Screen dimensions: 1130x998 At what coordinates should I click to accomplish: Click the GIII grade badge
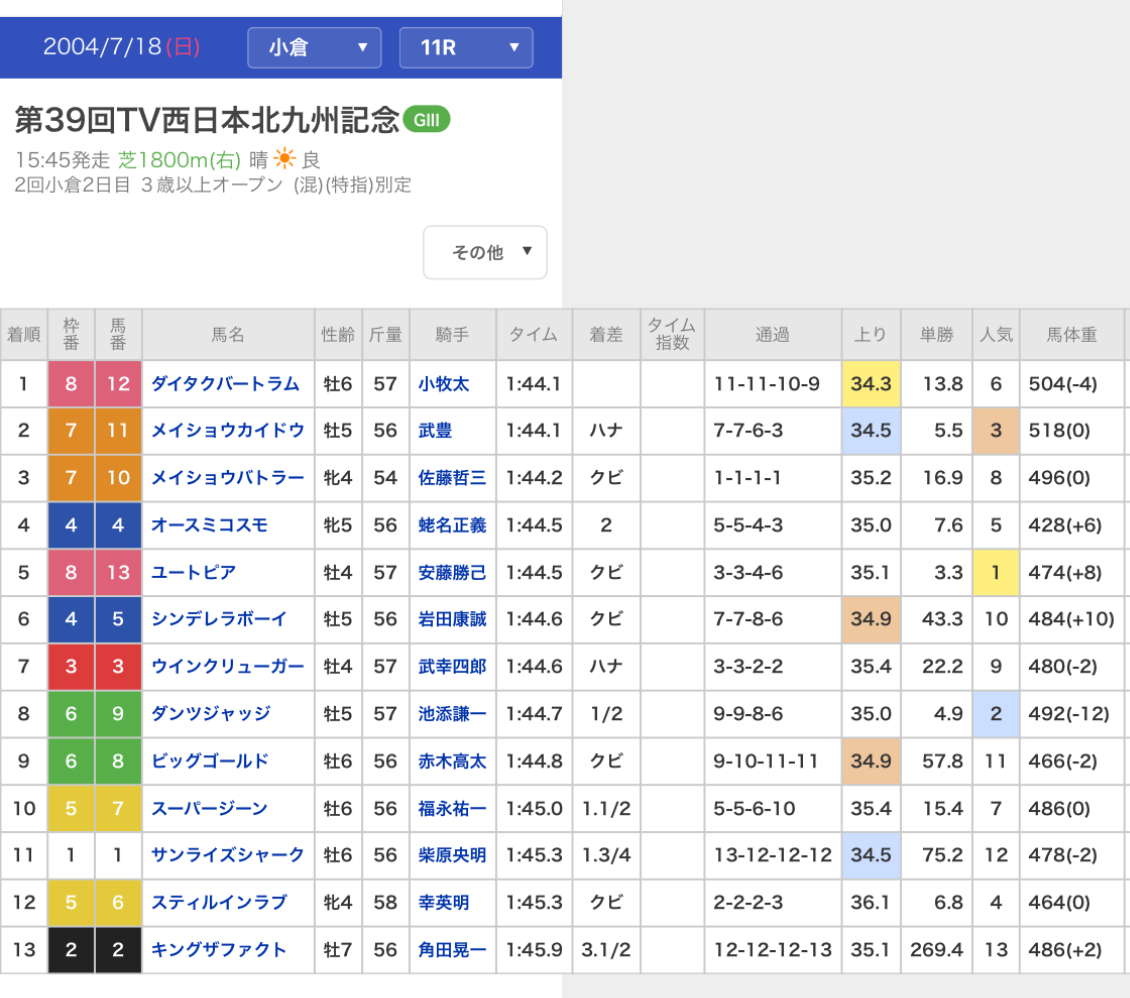point(427,120)
